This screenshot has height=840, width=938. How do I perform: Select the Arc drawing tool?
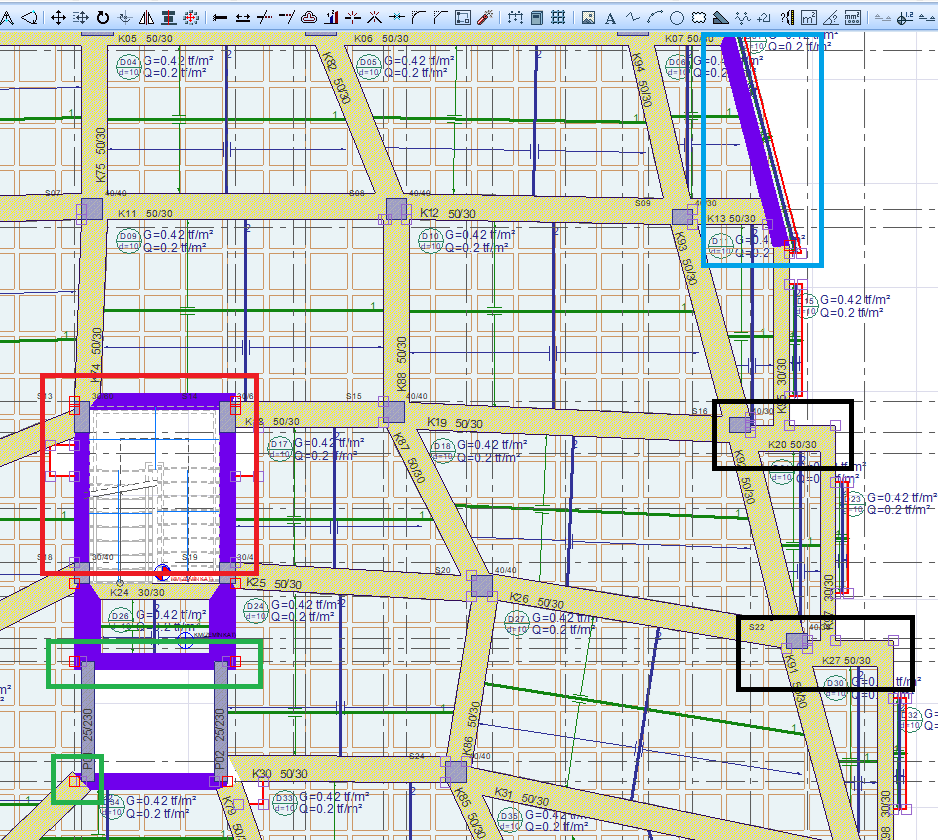[x=654, y=17]
